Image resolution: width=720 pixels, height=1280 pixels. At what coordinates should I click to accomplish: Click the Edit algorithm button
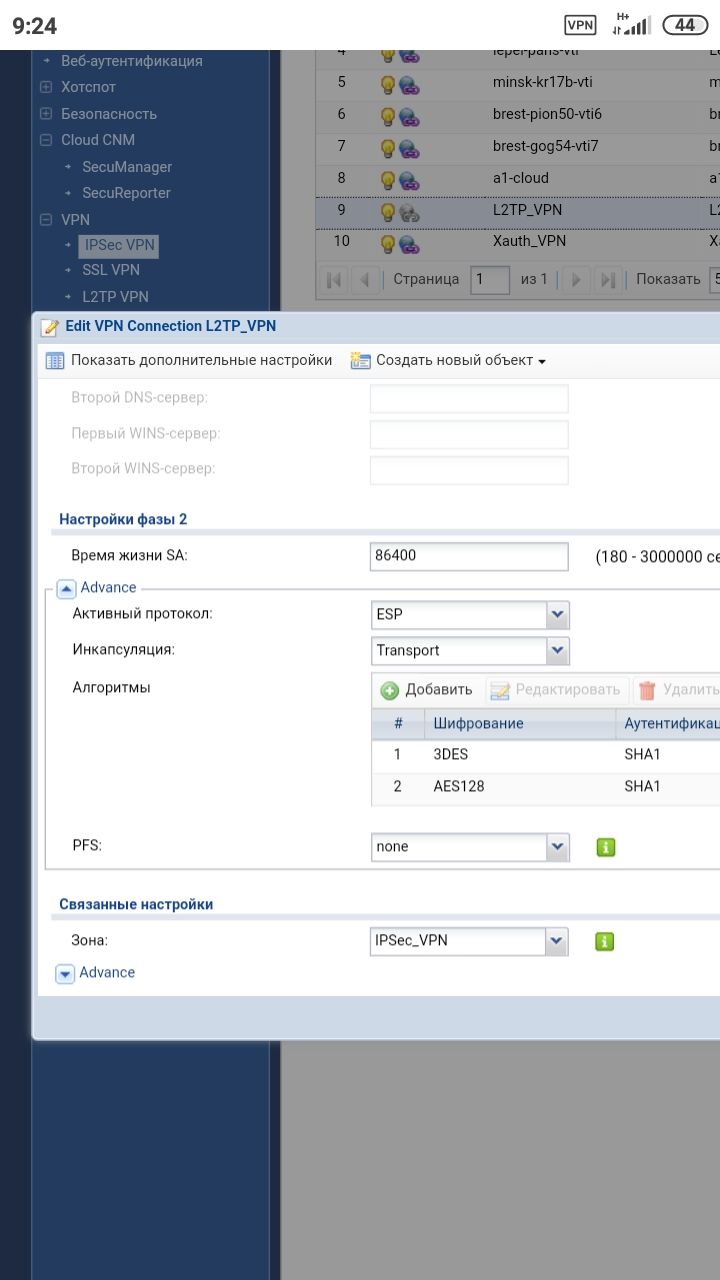[558, 690]
